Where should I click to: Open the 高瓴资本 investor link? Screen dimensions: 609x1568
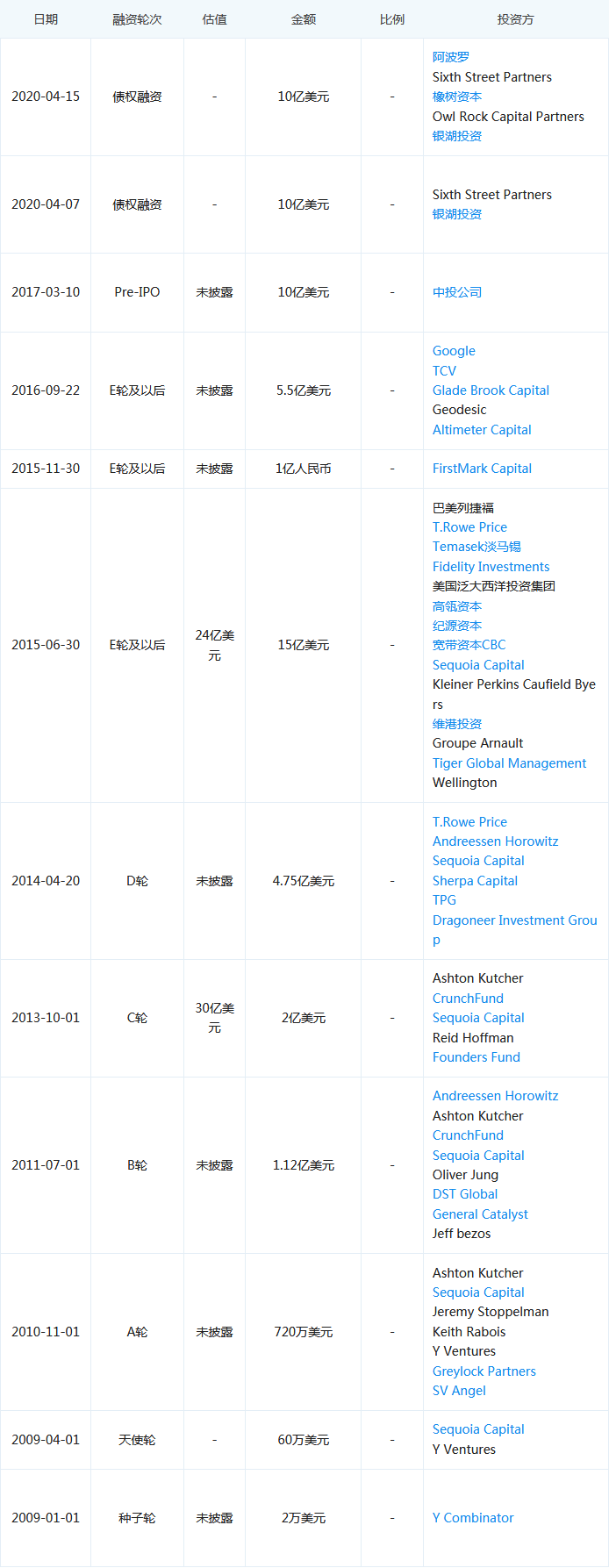tap(456, 606)
